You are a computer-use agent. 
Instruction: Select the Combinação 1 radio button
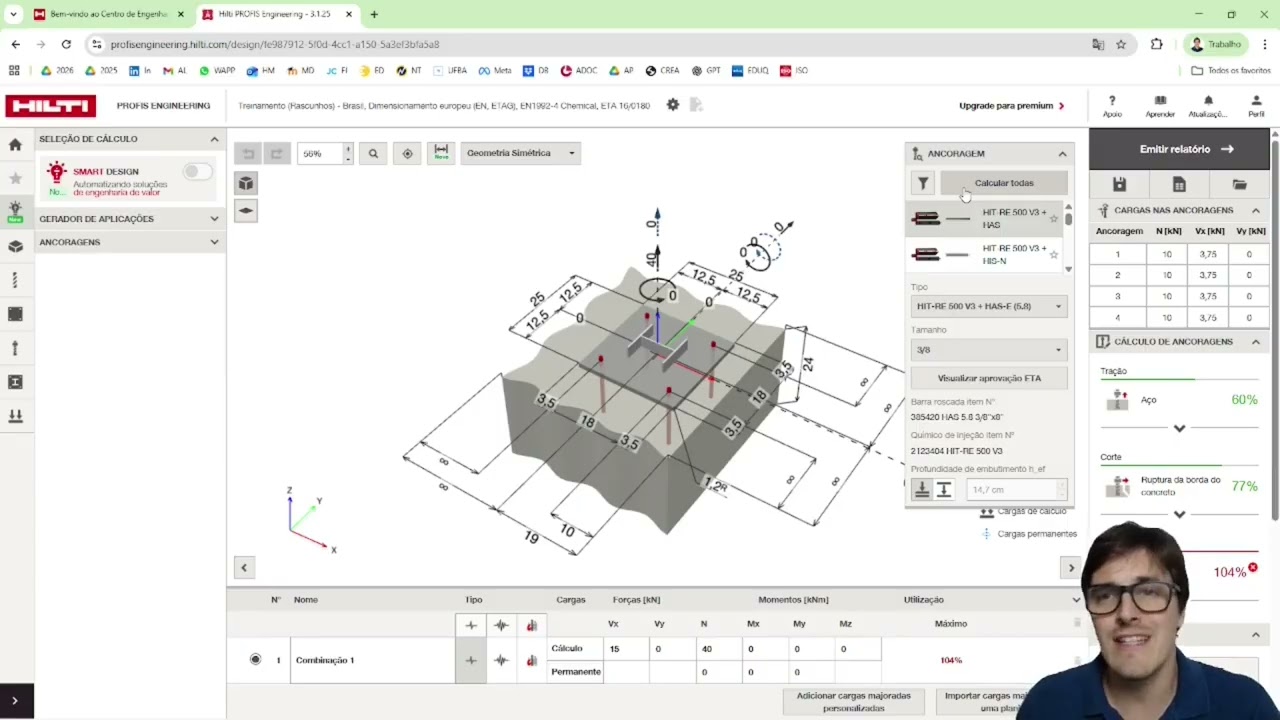(x=255, y=659)
